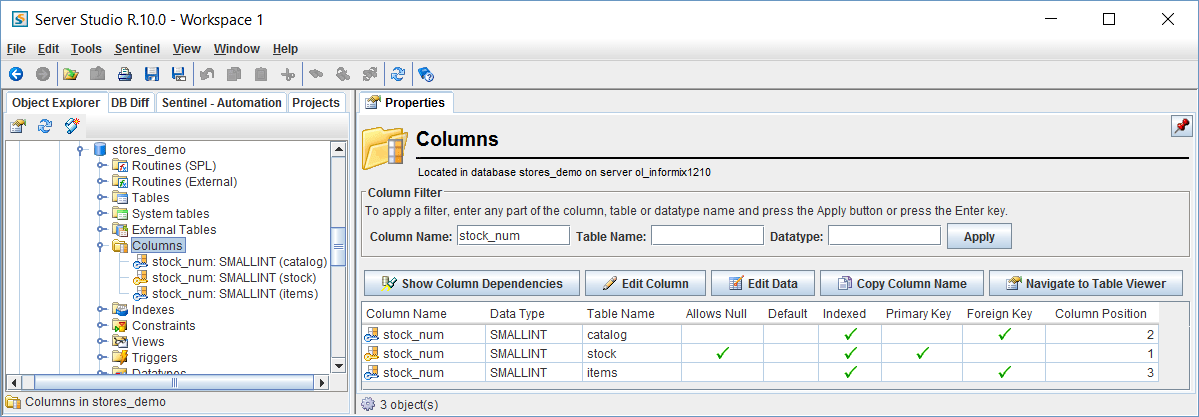Image resolution: width=1199 pixels, height=417 pixels.
Task: Click Allows Null checkmark for stock table row
Action: pyautogui.click(x=723, y=353)
